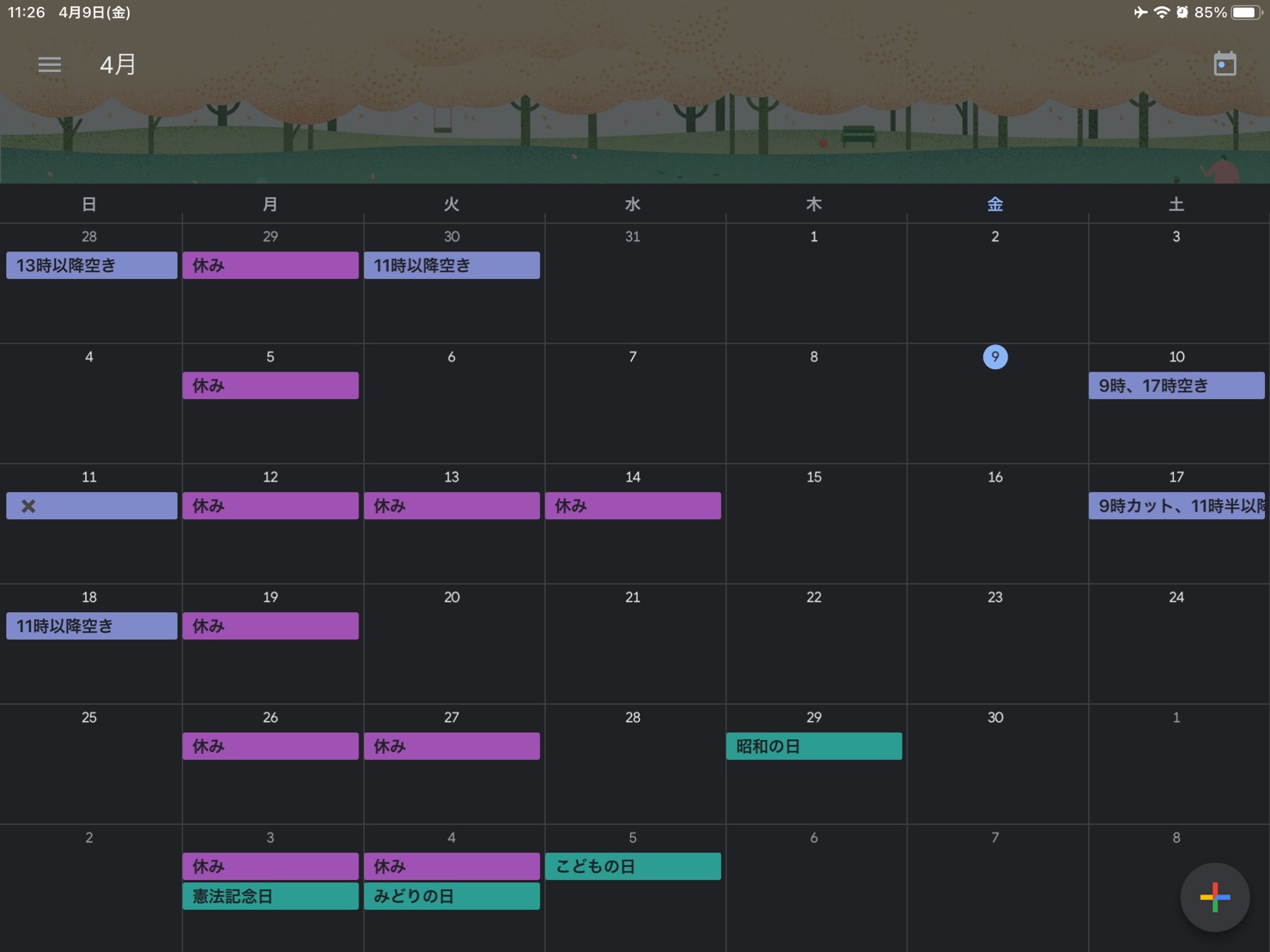Open the 休み event on Wednesday the 14th
This screenshot has height=952, width=1270.
pos(633,506)
